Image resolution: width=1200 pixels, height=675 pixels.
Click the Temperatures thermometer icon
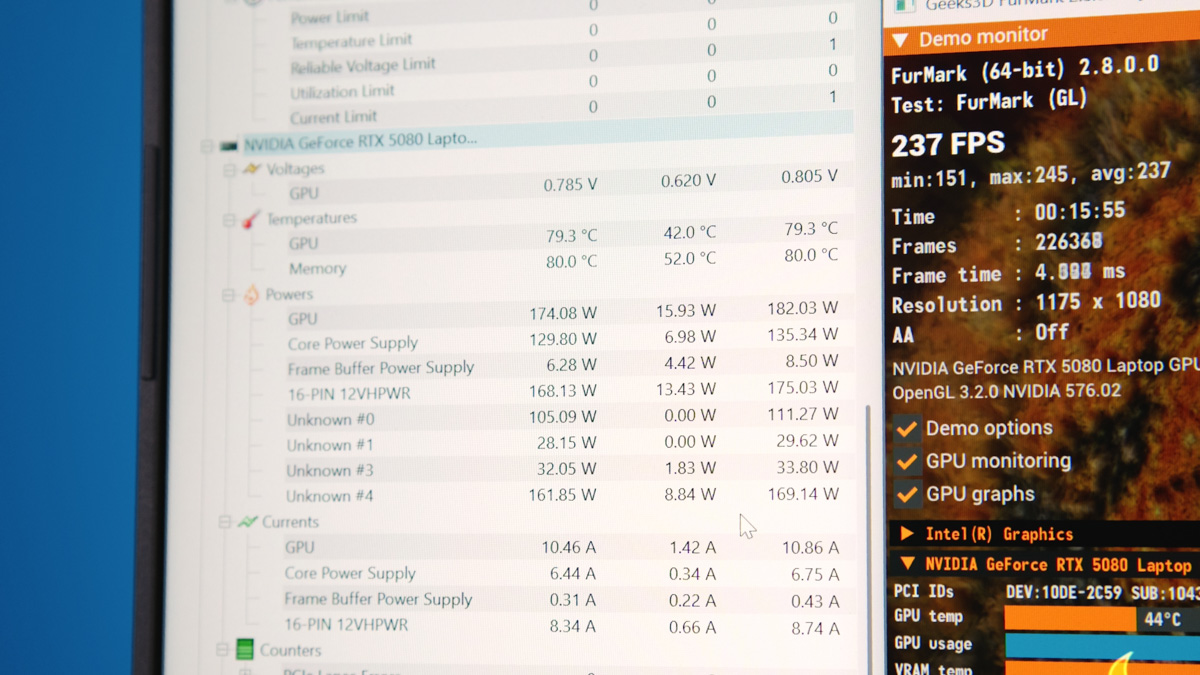pyautogui.click(x=250, y=218)
